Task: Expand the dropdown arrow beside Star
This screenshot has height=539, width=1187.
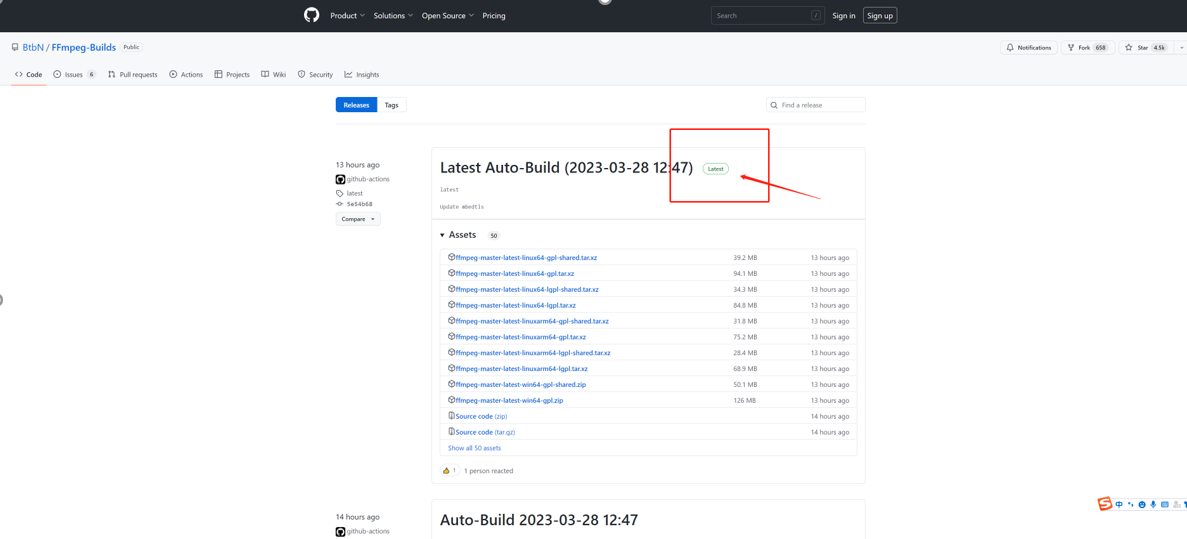Action: click(1180, 48)
